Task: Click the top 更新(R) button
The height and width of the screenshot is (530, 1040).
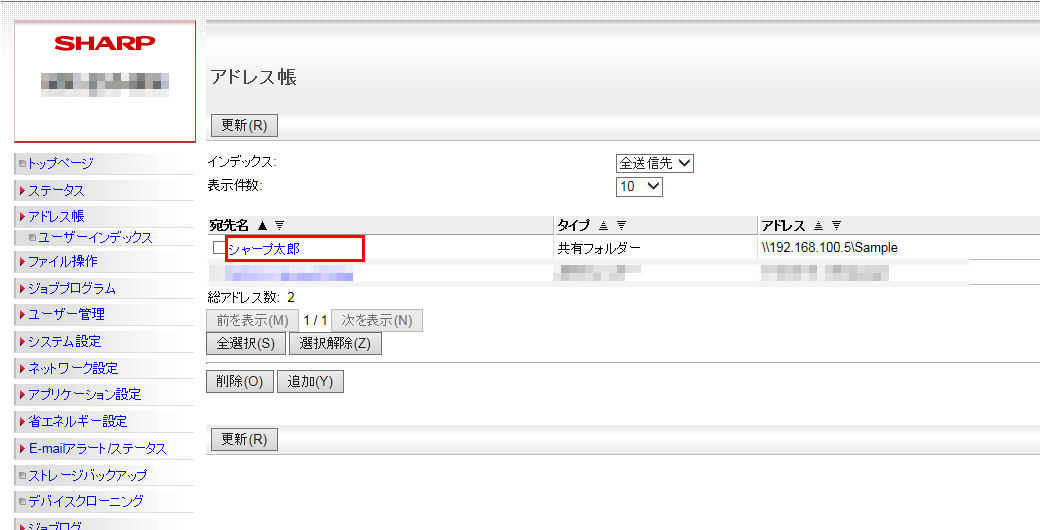Action: pos(244,126)
